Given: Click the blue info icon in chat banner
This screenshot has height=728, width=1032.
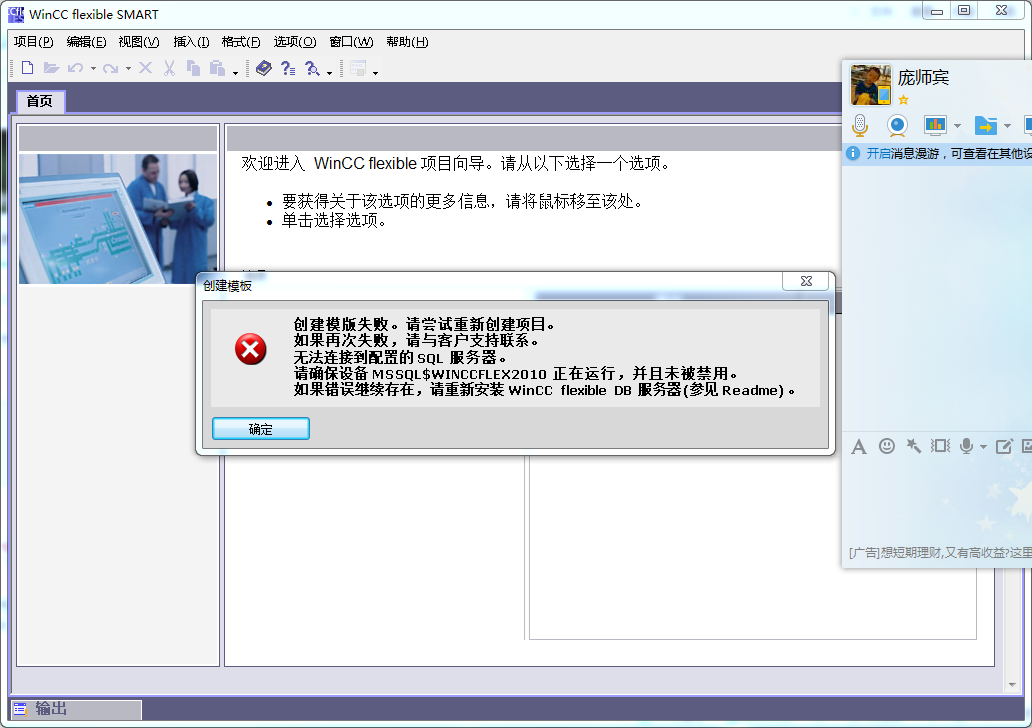Looking at the screenshot, I should pos(853,153).
